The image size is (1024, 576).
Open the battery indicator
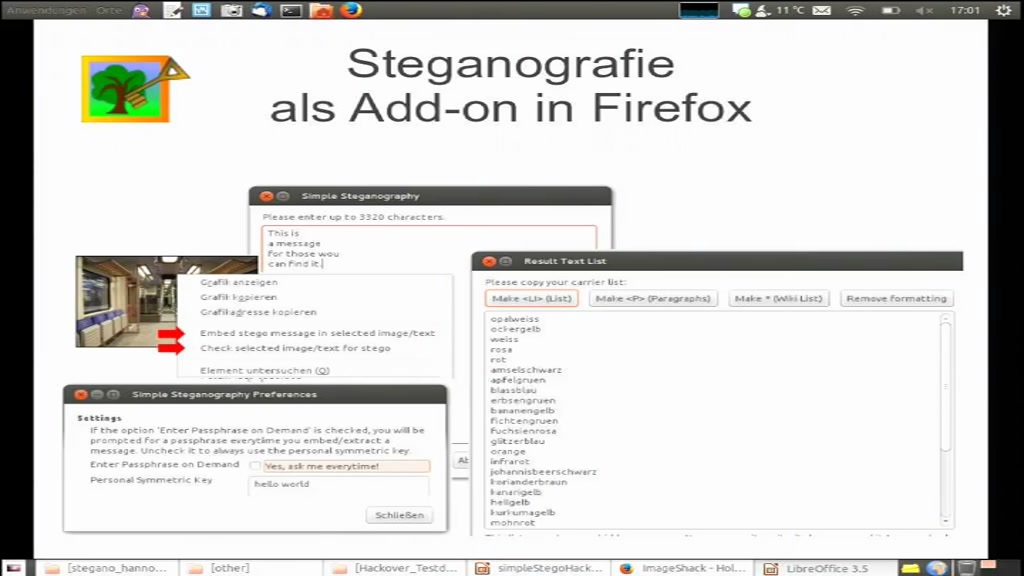891,10
